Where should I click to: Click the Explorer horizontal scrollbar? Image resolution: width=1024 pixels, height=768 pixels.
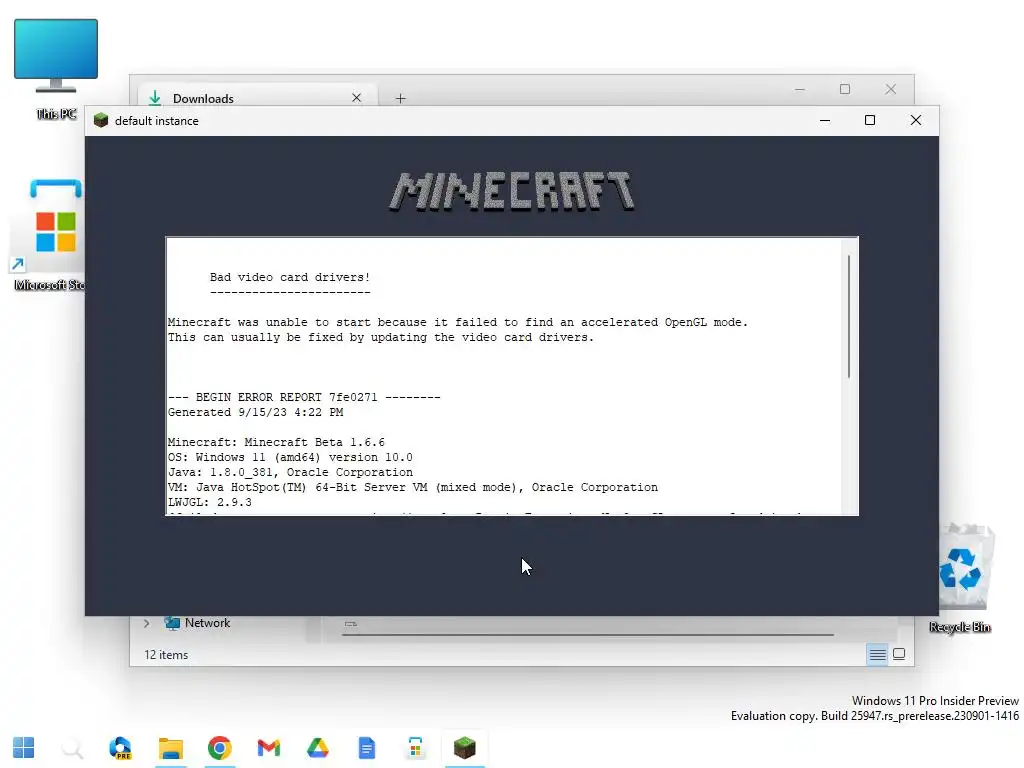(588, 634)
